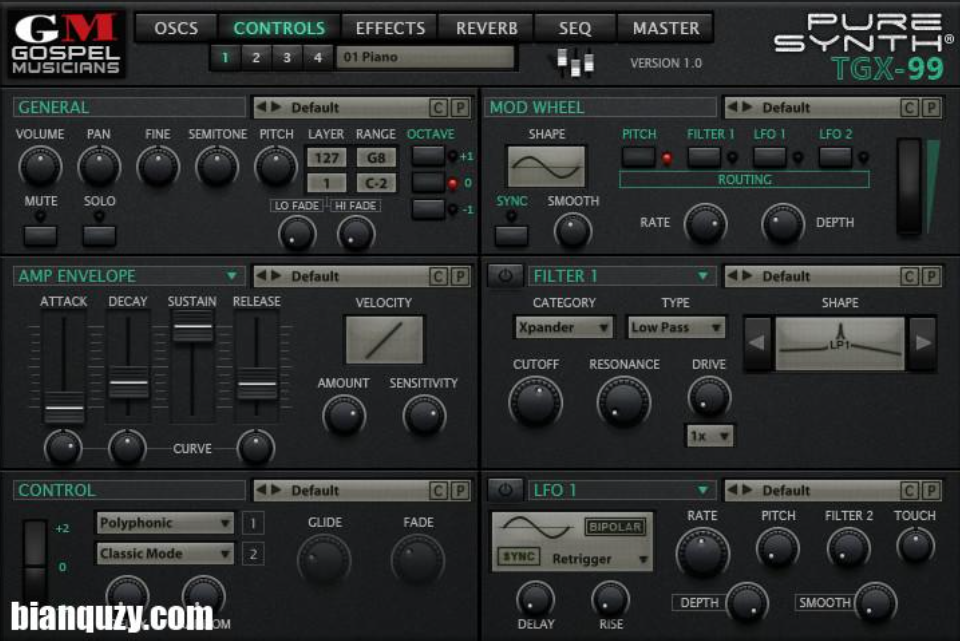Image resolution: width=960 pixels, height=641 pixels.
Task: Click Control preset copy C button
Action: pyautogui.click(x=438, y=491)
